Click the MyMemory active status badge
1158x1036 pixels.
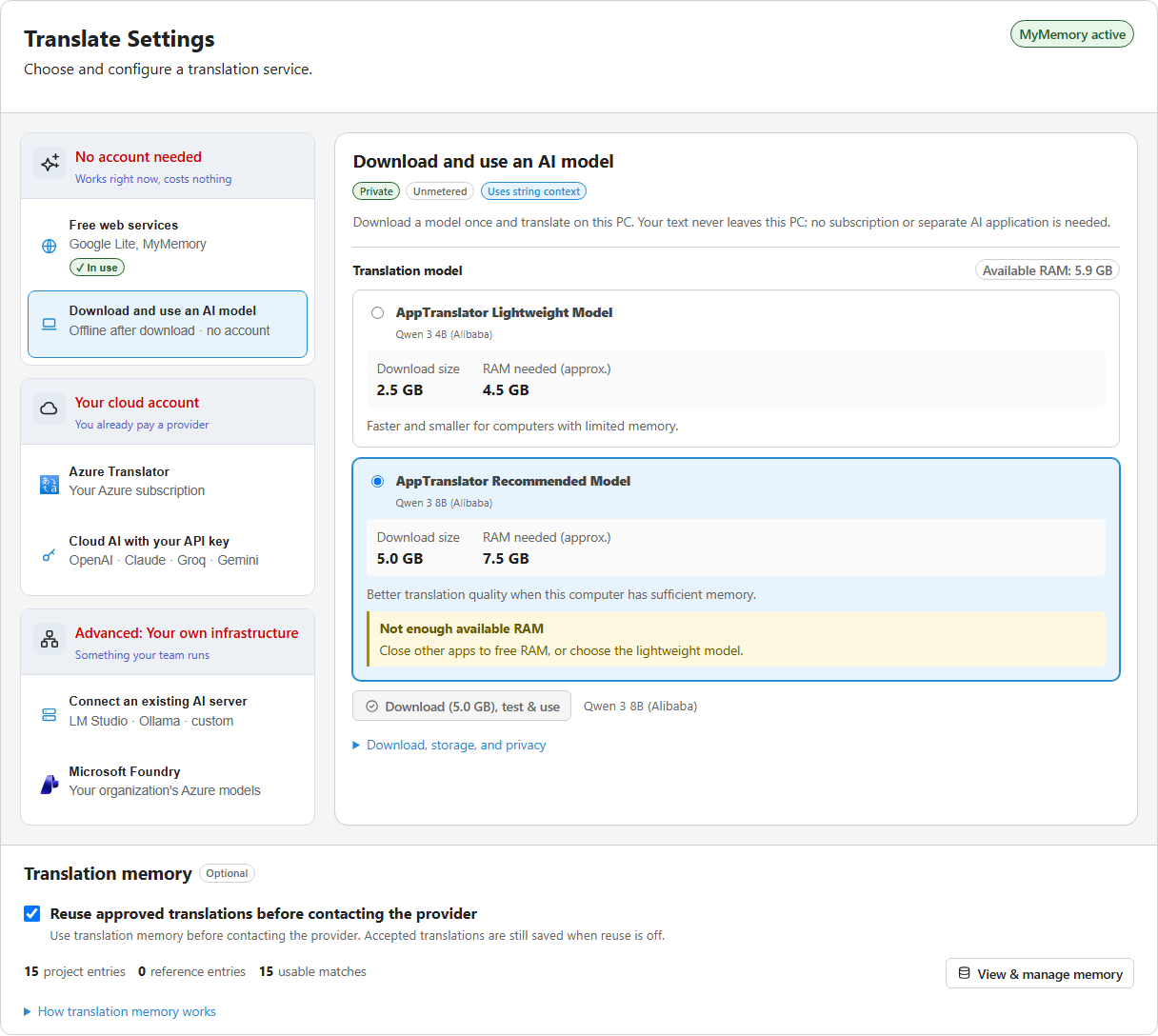[1072, 34]
